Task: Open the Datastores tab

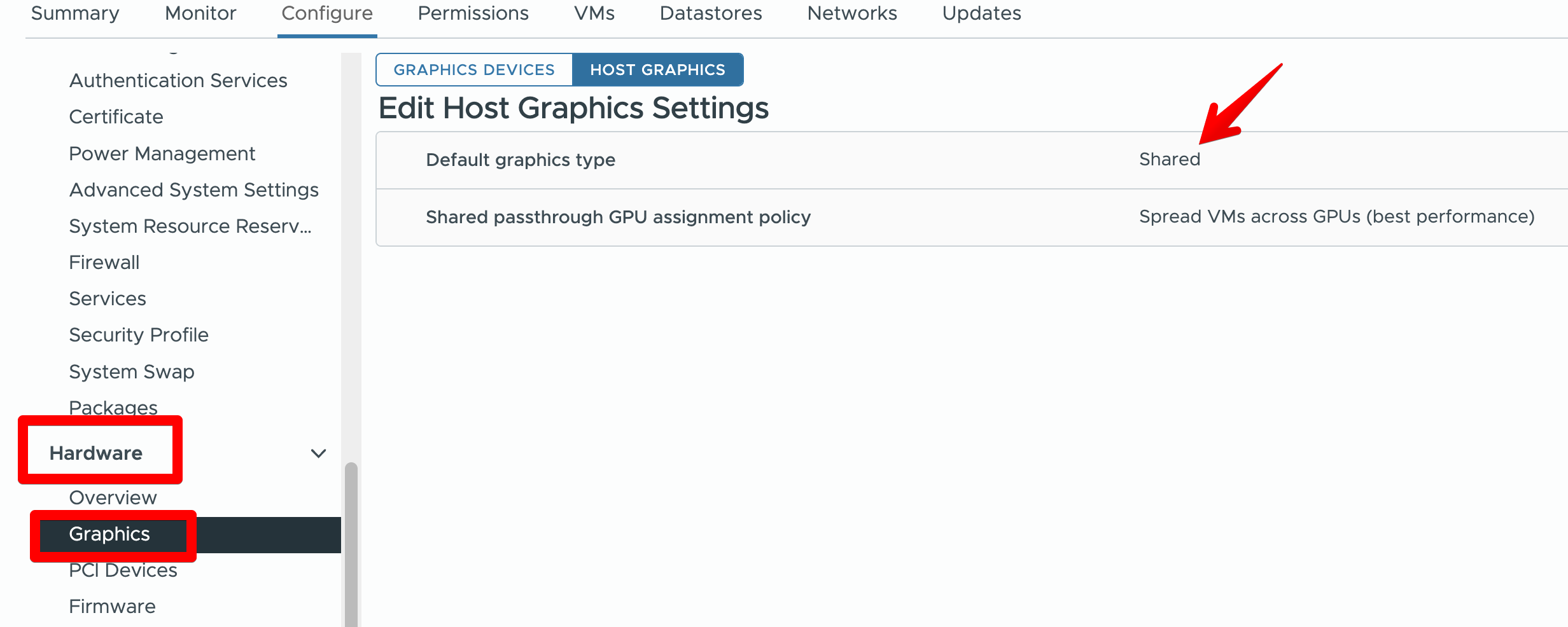Action: tap(711, 14)
